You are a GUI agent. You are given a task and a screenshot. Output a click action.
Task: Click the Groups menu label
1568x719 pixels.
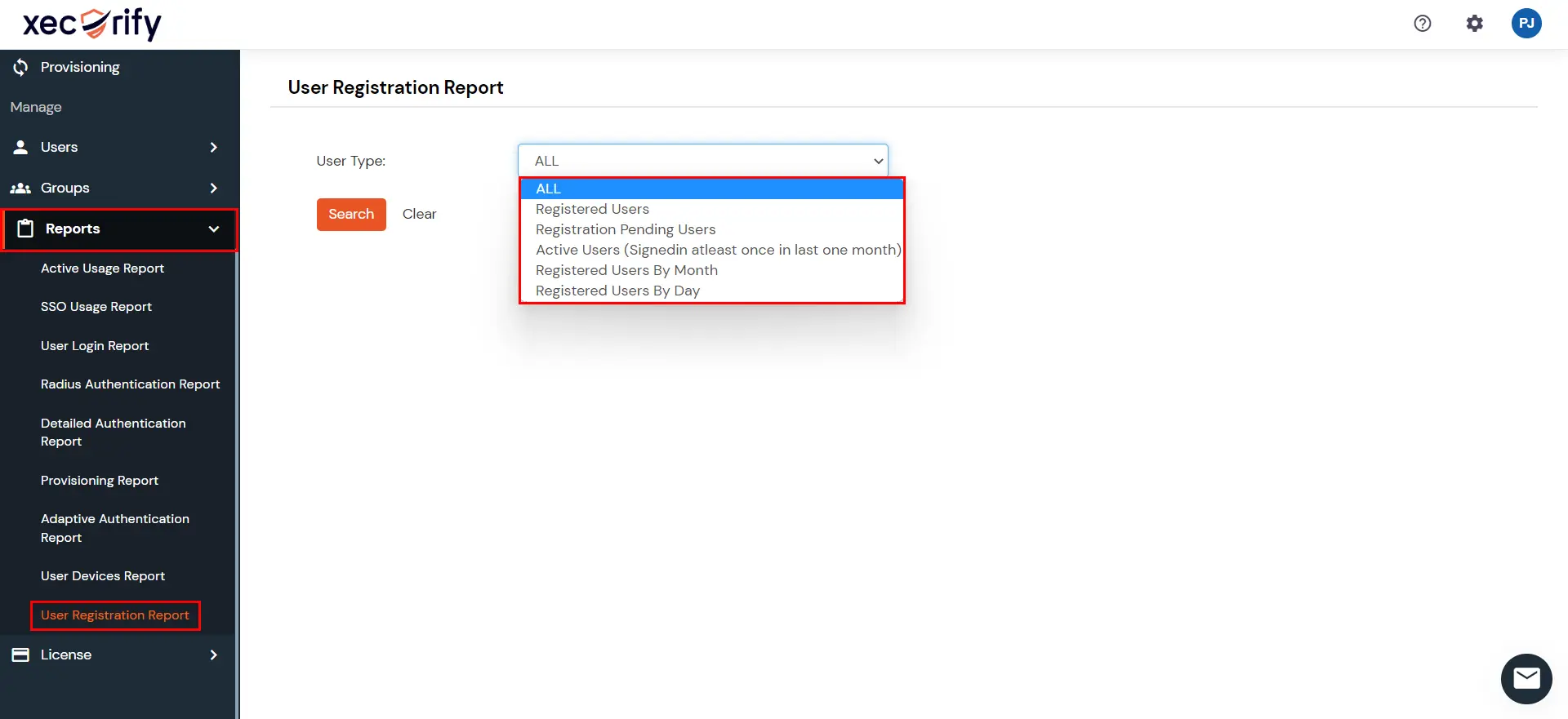pyautogui.click(x=65, y=188)
